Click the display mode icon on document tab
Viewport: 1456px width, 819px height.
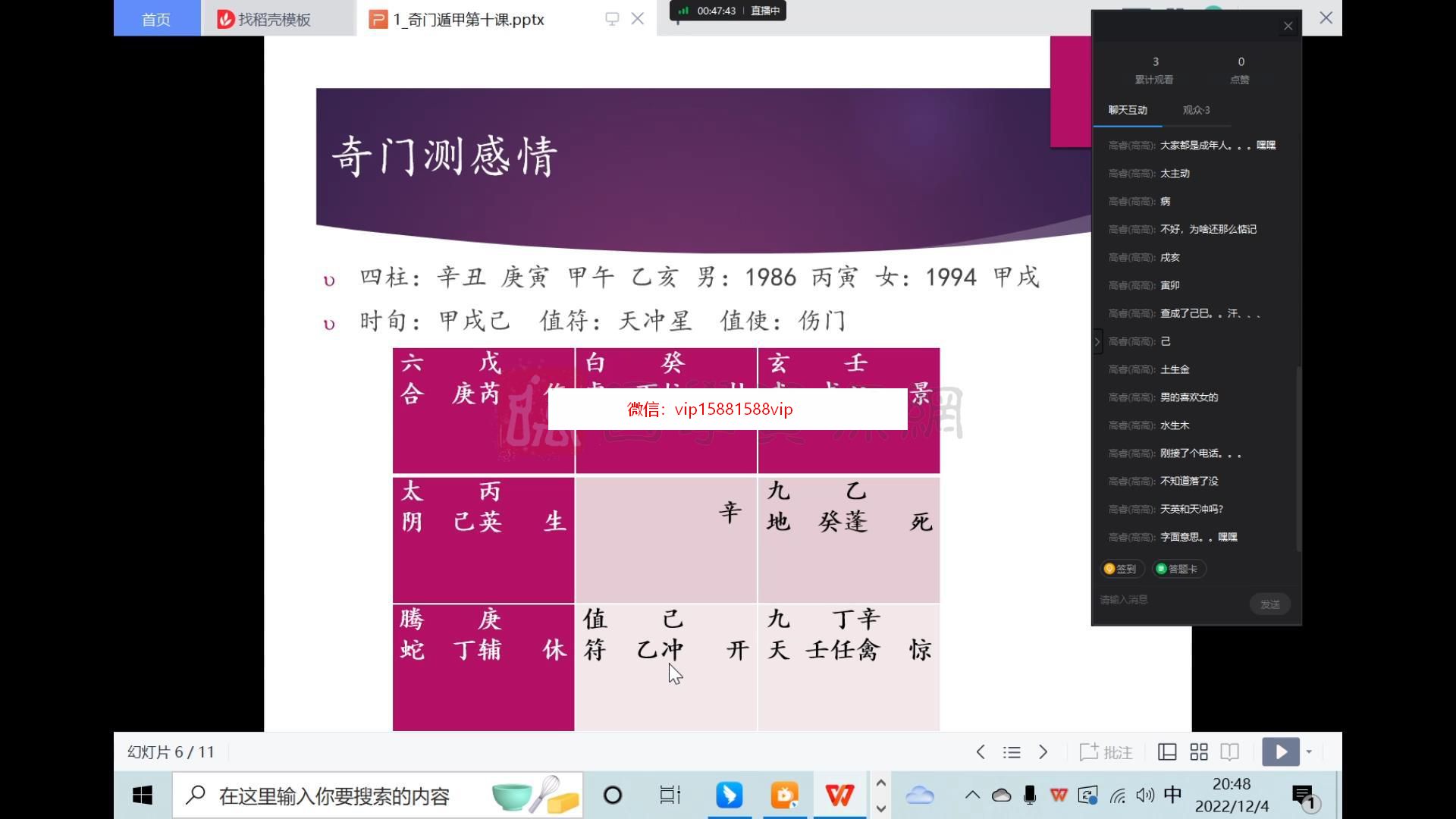(x=612, y=19)
